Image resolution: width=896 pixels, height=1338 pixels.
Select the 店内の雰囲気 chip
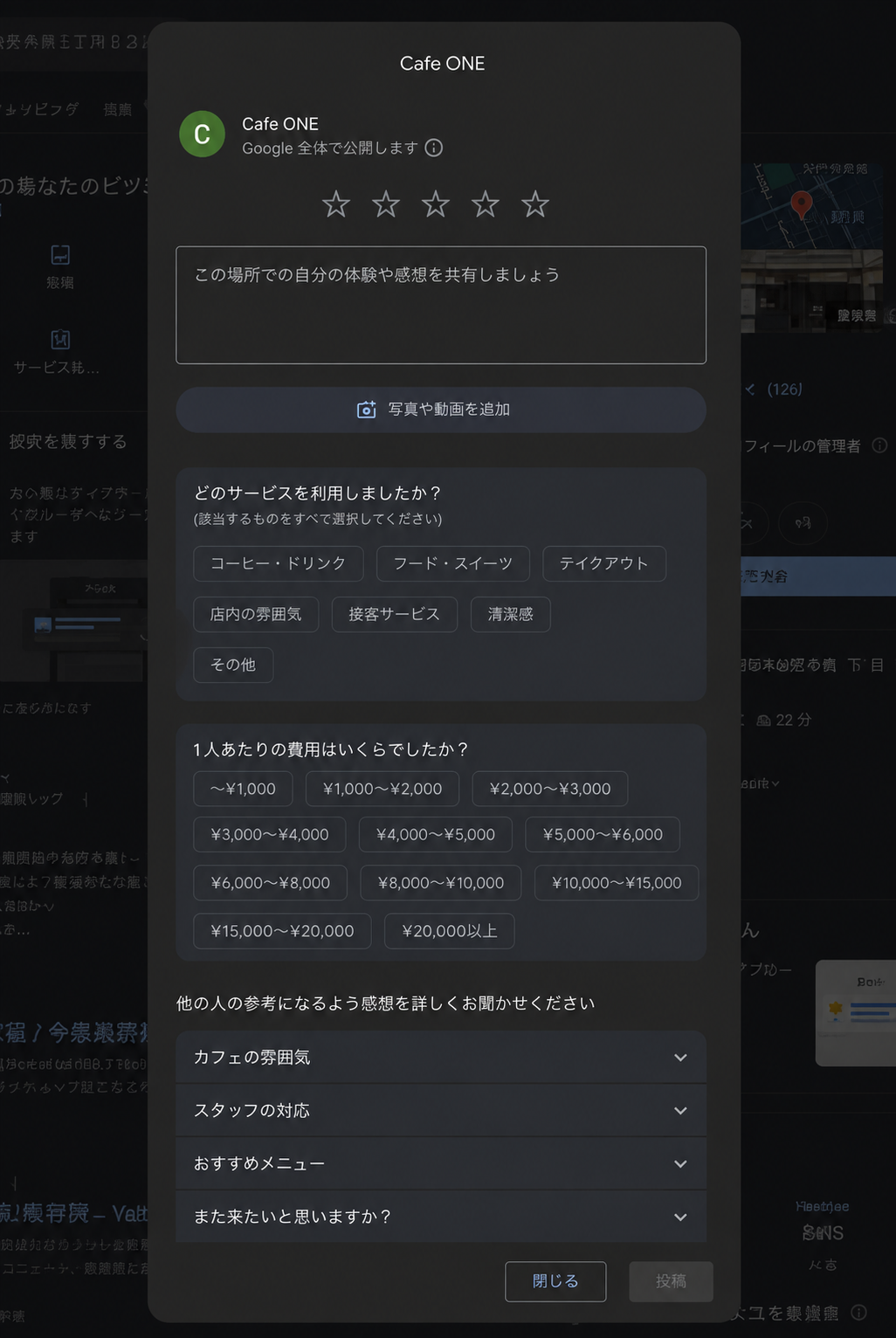[x=256, y=614]
